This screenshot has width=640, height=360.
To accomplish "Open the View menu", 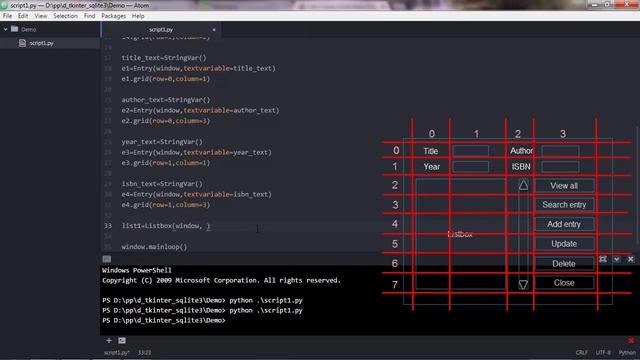I will pos(40,16).
